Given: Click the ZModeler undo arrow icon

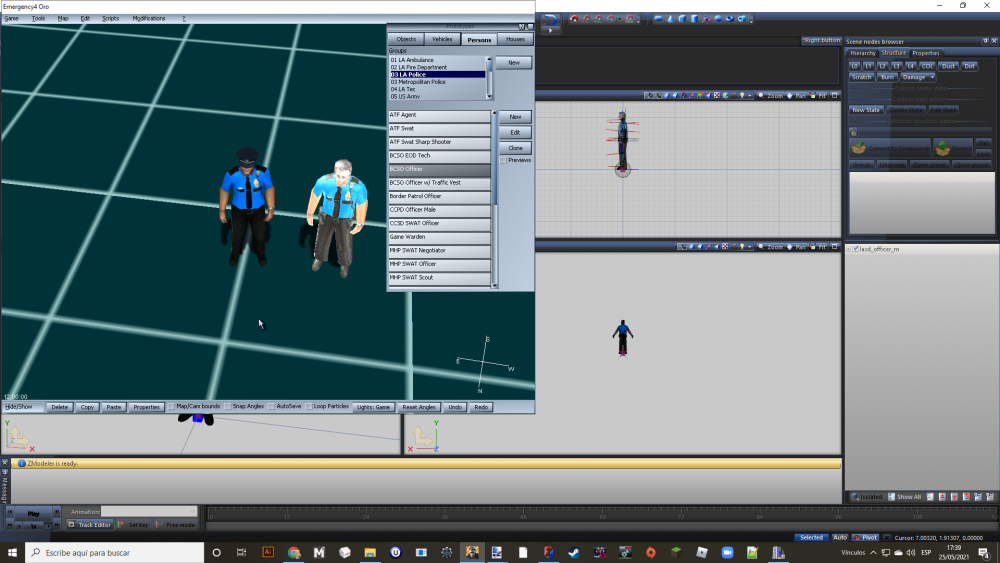Looking at the screenshot, I should pyautogui.click(x=550, y=19).
